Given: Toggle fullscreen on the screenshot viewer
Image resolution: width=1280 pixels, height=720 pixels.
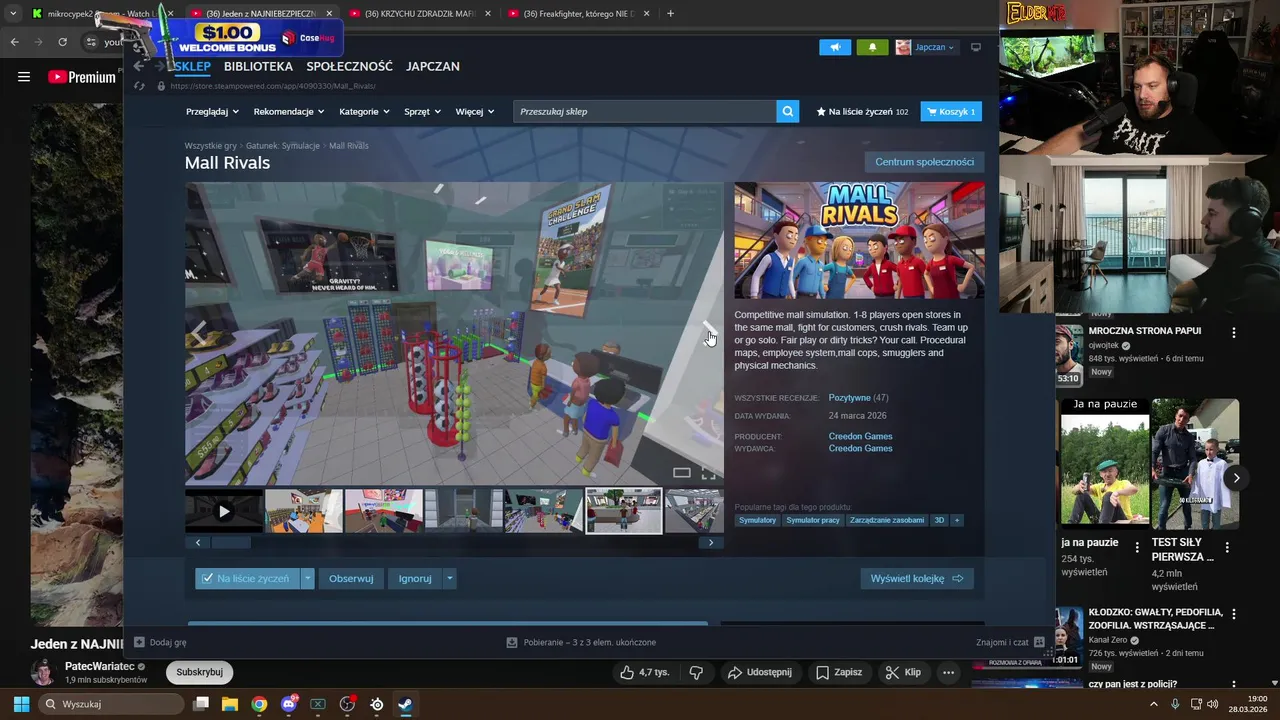Looking at the screenshot, I should (708, 473).
